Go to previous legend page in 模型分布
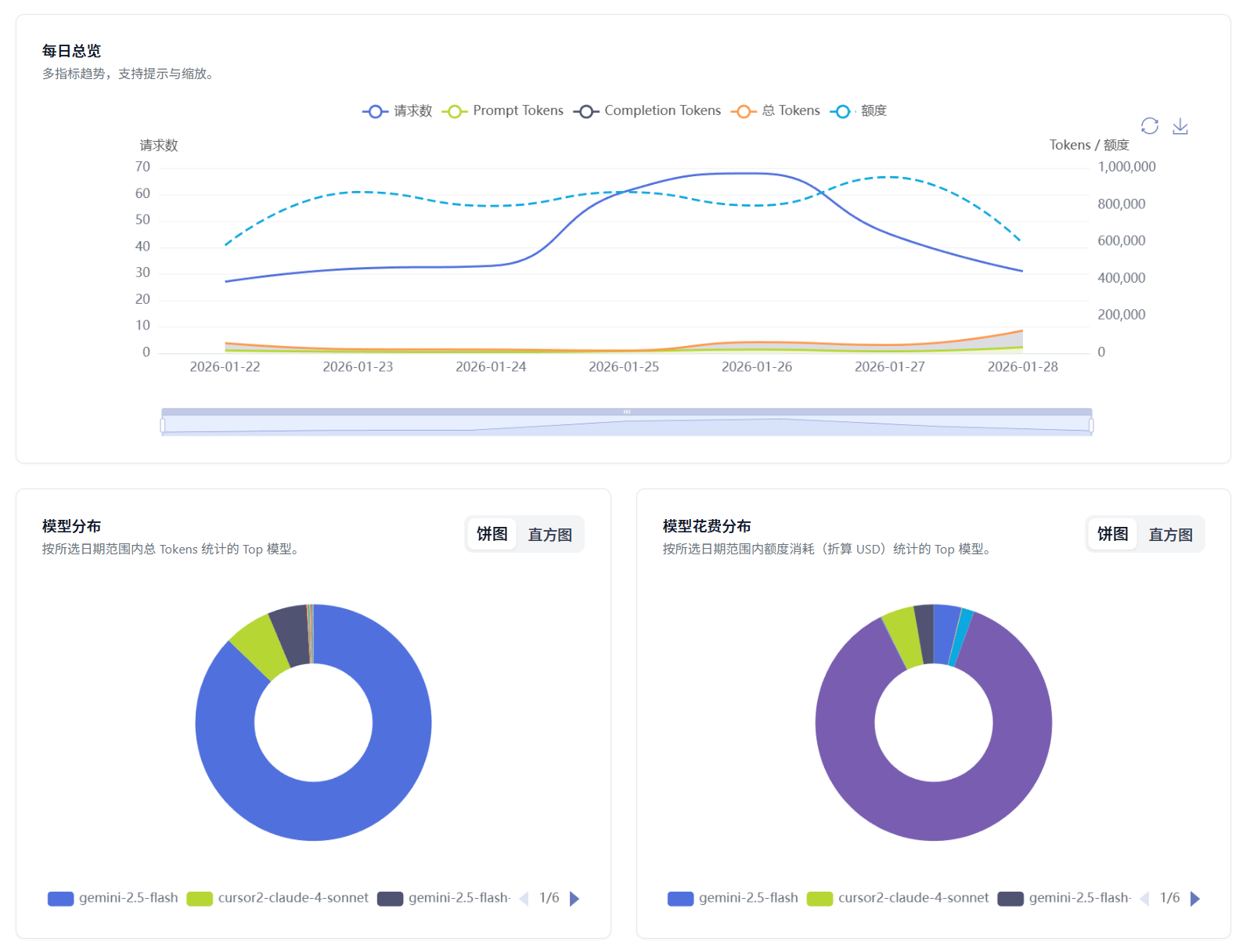Screen dimensions: 1250x952 [524, 898]
